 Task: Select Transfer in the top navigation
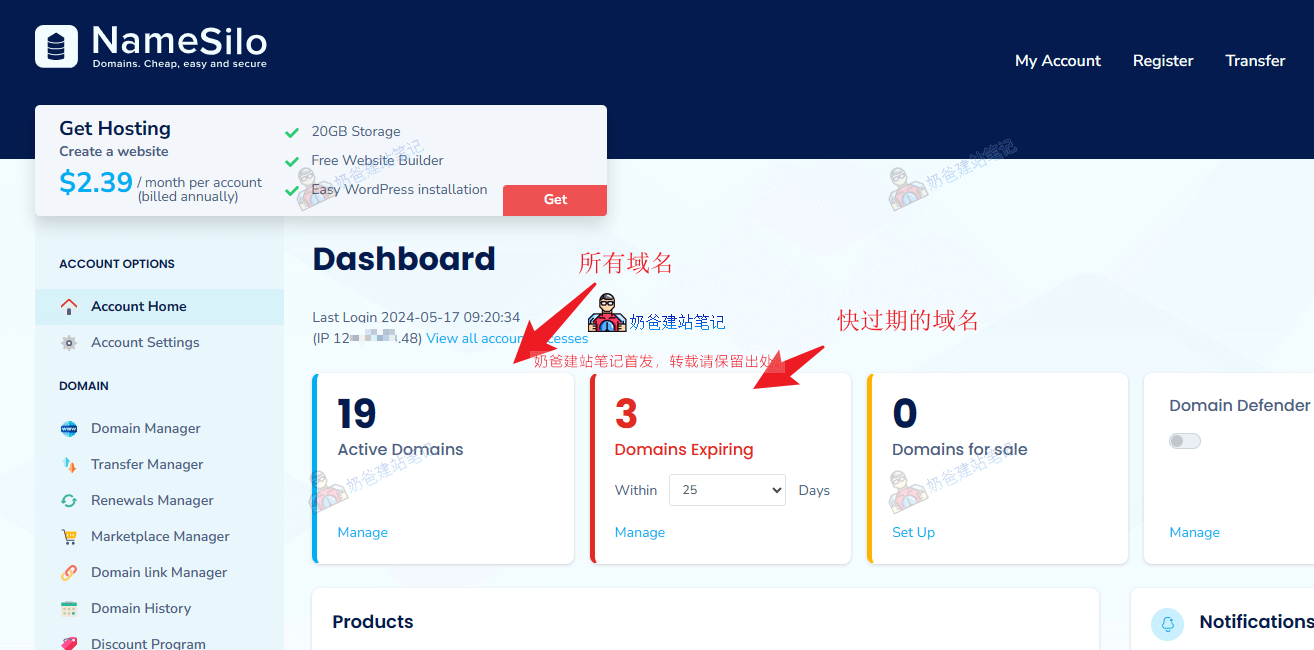pyautogui.click(x=1255, y=61)
